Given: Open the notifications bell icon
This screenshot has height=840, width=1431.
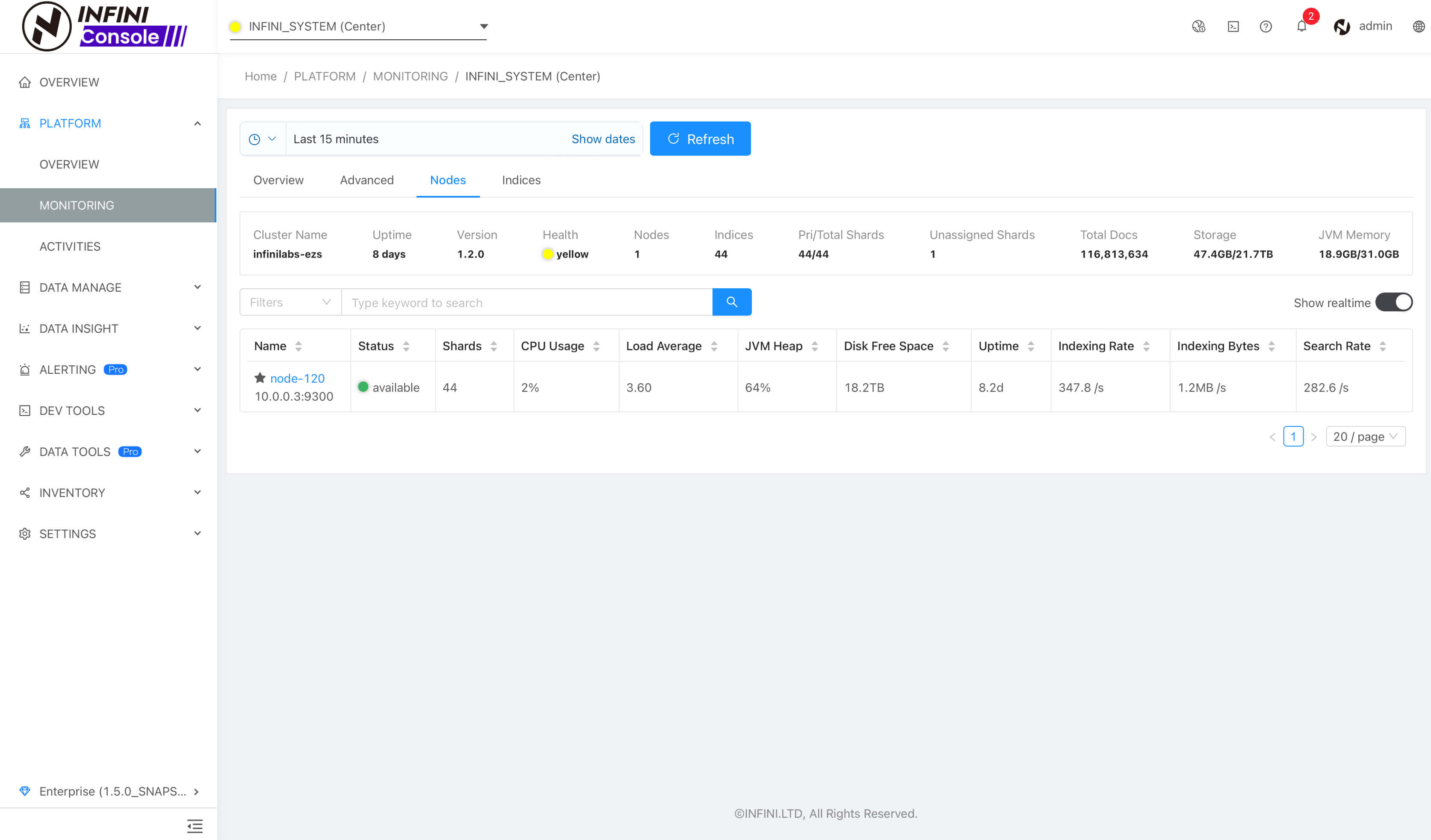Looking at the screenshot, I should click(1301, 27).
